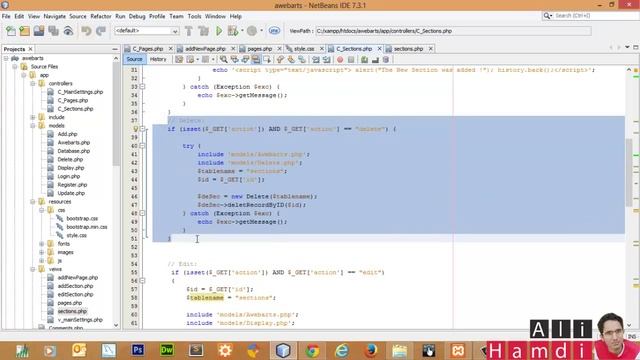Collapse code fold at line 48 catch block
The height and width of the screenshot is (360, 640).
tap(142, 213)
